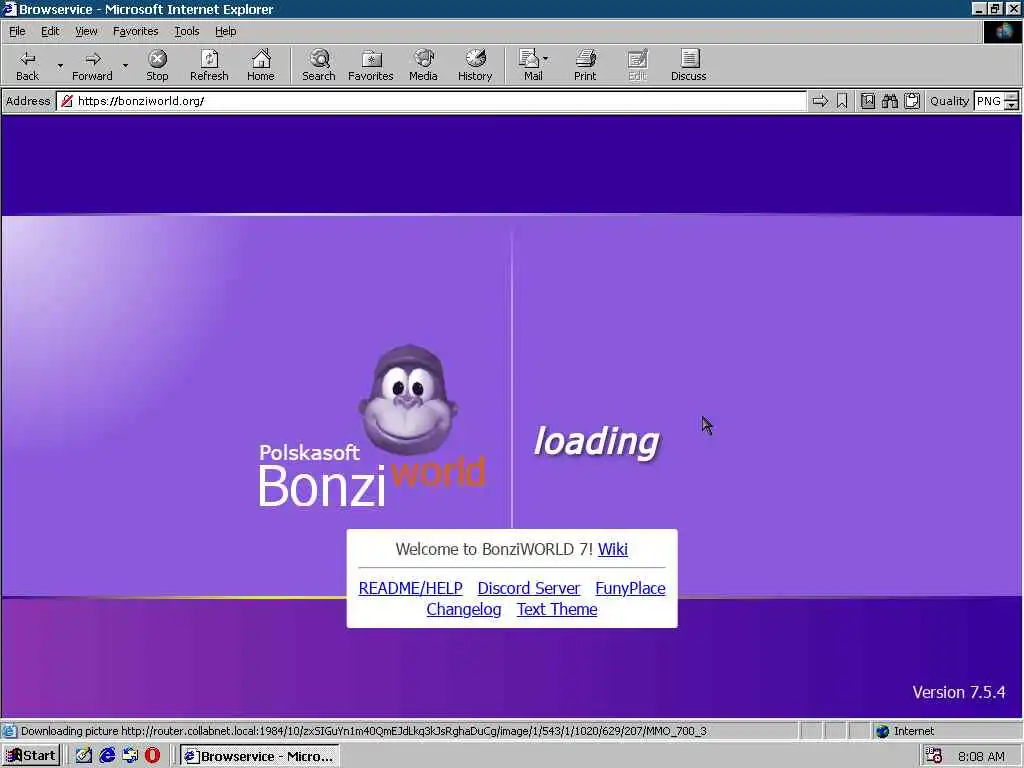This screenshot has height=768, width=1024.
Task: Select the Browservice taskbar button
Action: pos(259,756)
